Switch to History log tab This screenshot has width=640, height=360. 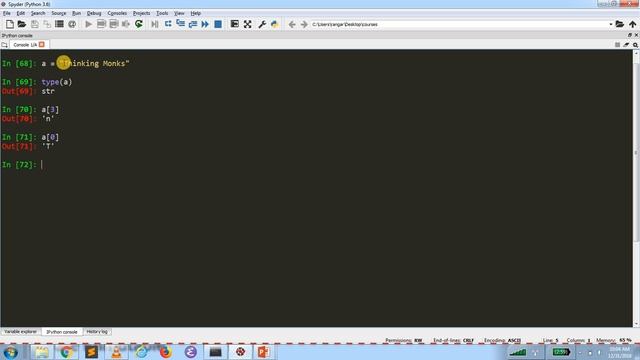[97, 332]
